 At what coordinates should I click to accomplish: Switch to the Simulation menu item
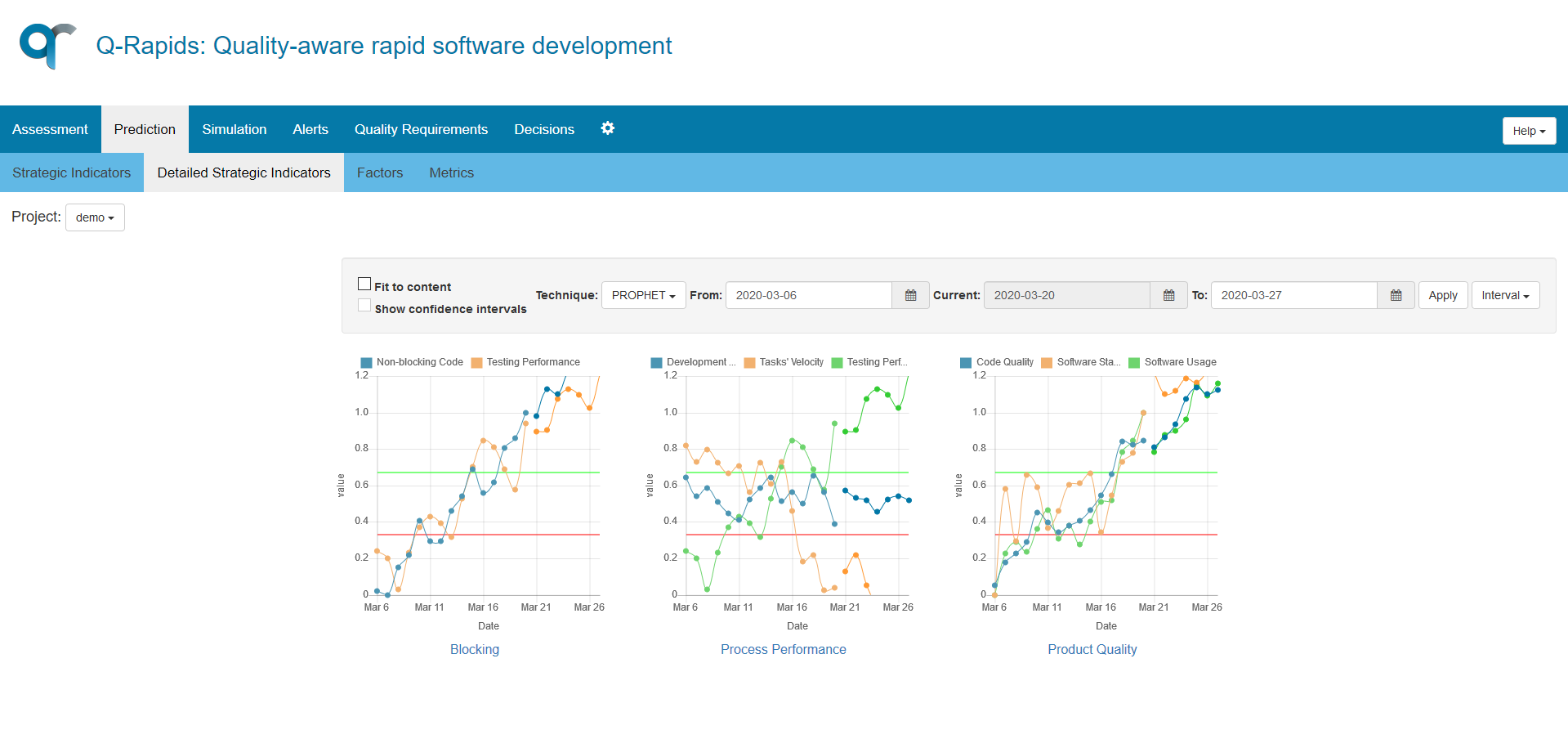pos(235,129)
